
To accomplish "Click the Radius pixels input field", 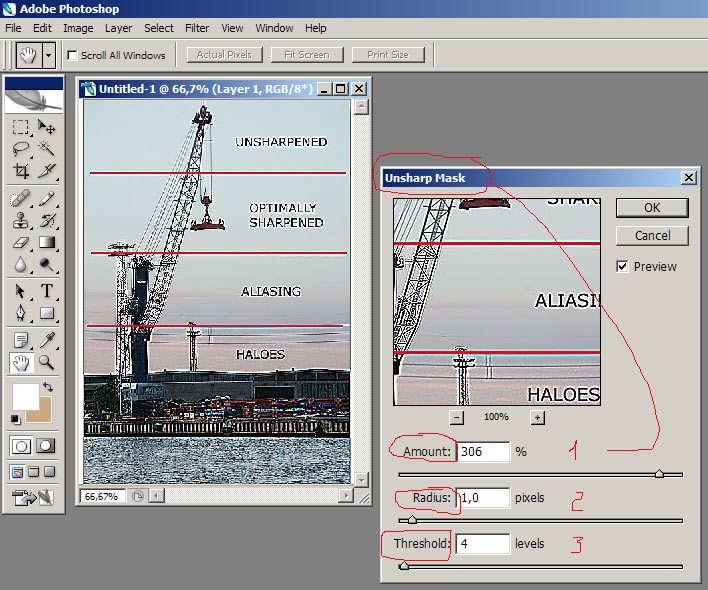I will click(483, 498).
